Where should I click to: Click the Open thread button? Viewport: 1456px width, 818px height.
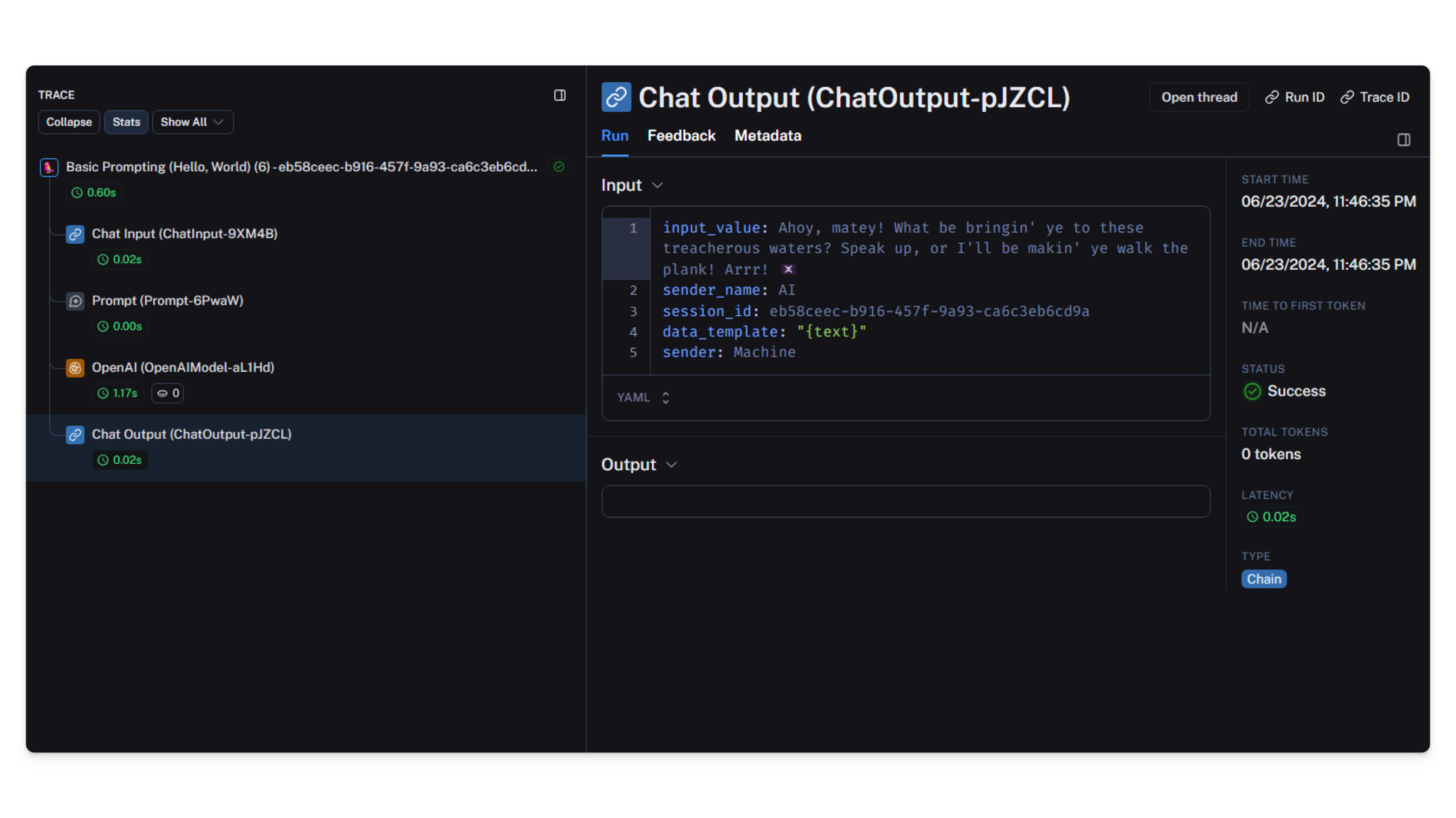pos(1199,97)
